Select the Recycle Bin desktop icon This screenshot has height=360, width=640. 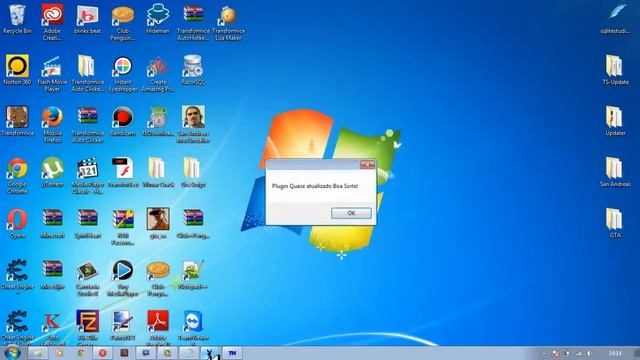click(x=17, y=20)
